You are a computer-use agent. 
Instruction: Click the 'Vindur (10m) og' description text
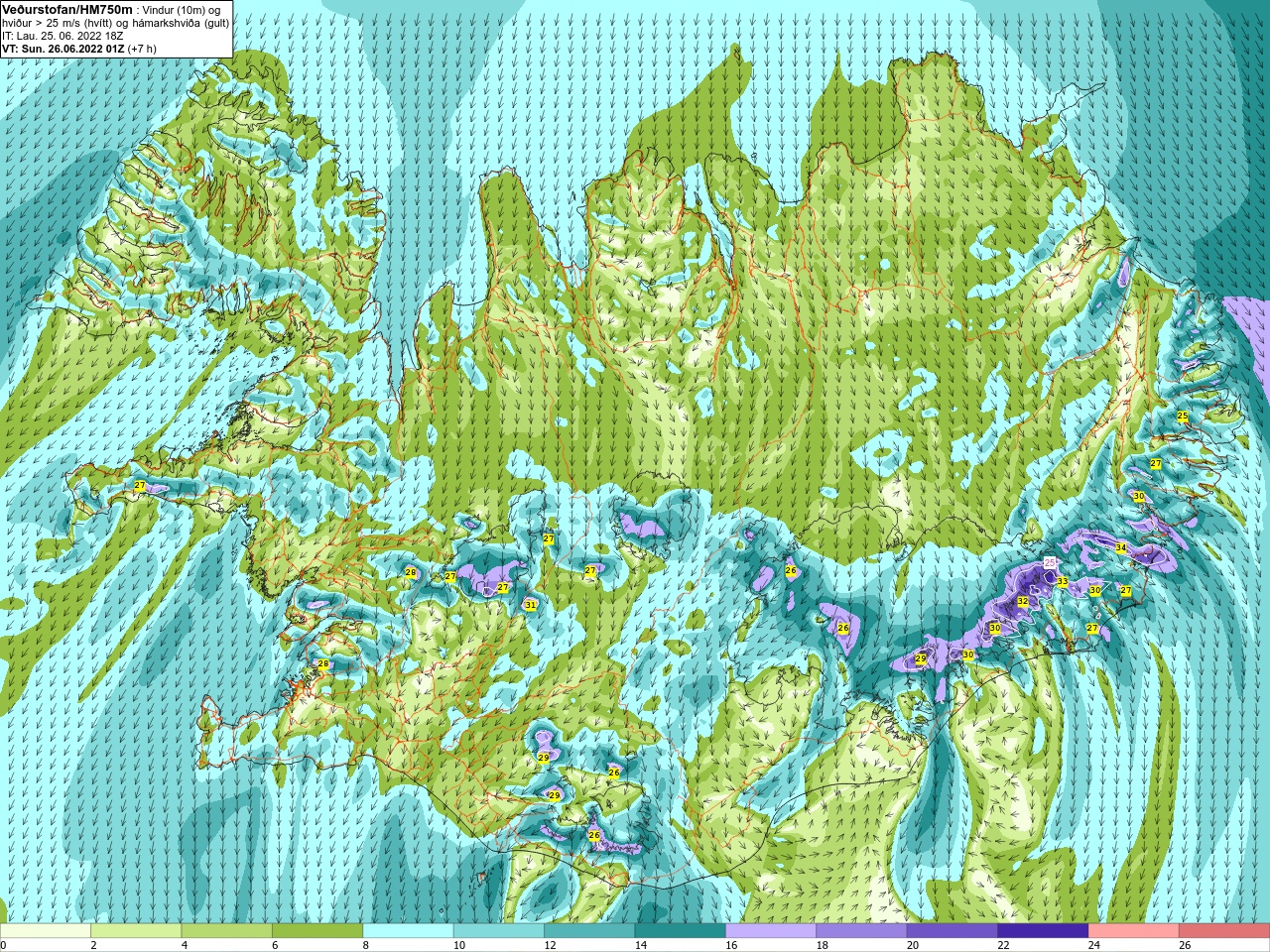(x=183, y=10)
